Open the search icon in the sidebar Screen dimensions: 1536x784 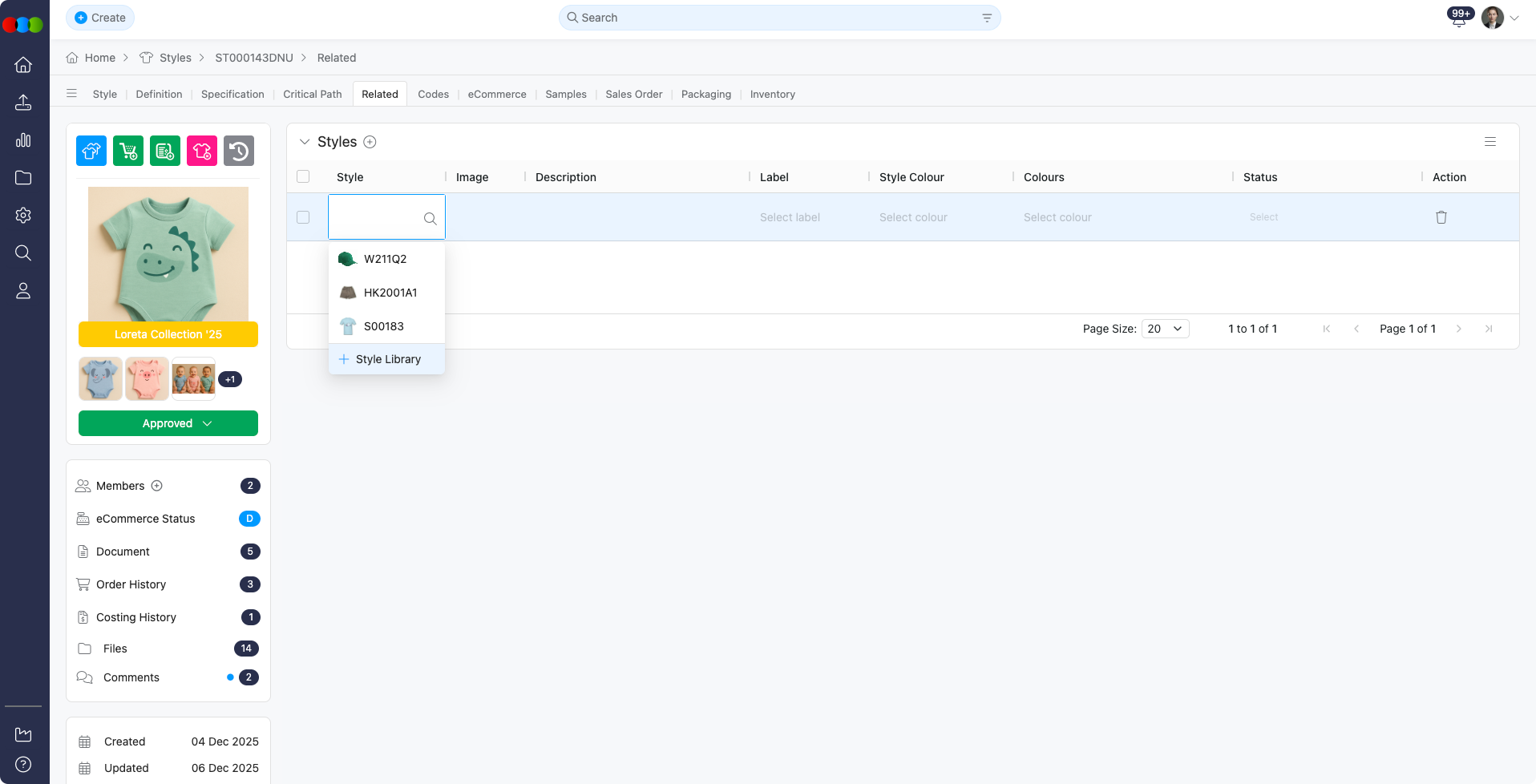coord(23,253)
